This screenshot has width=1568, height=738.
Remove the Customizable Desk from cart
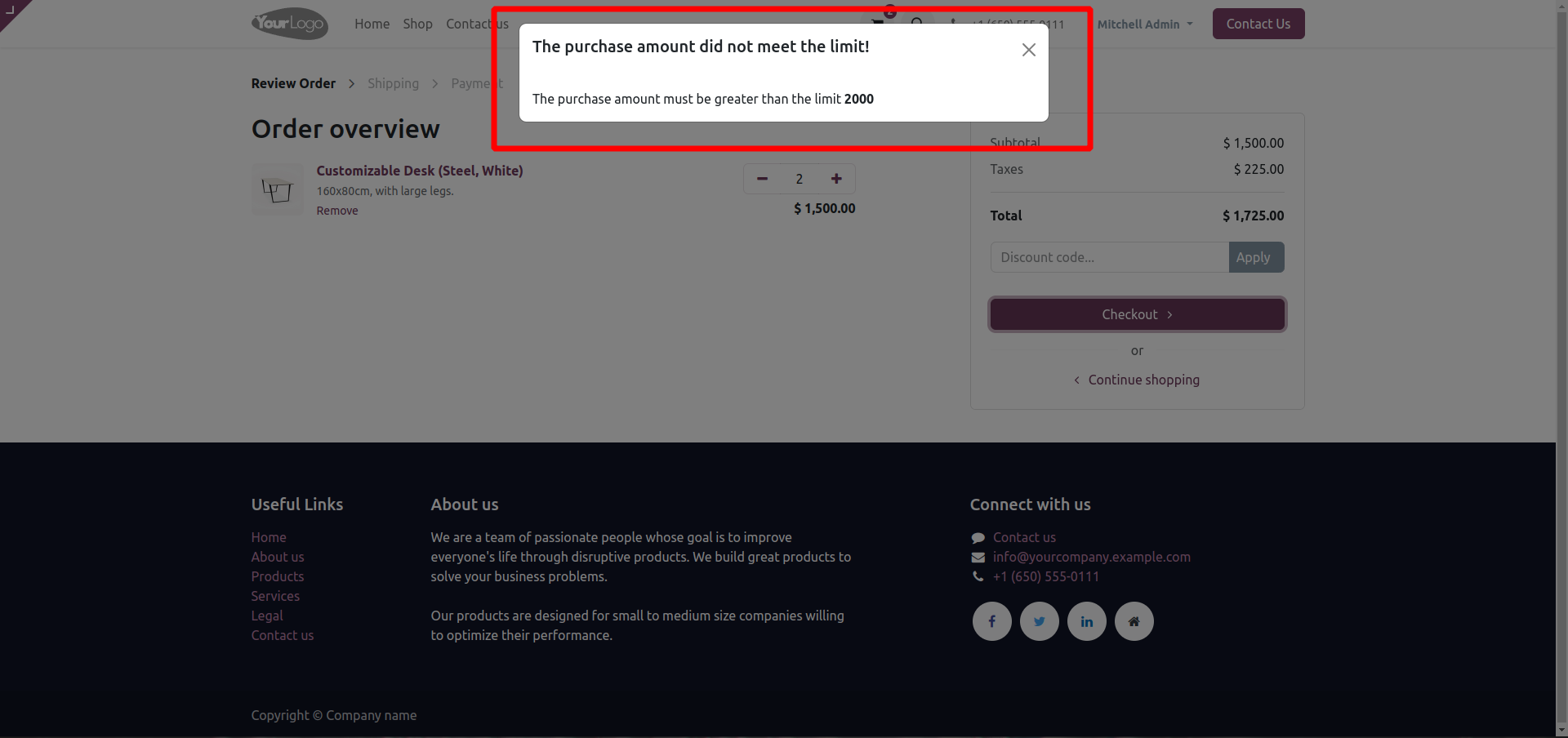(x=337, y=211)
